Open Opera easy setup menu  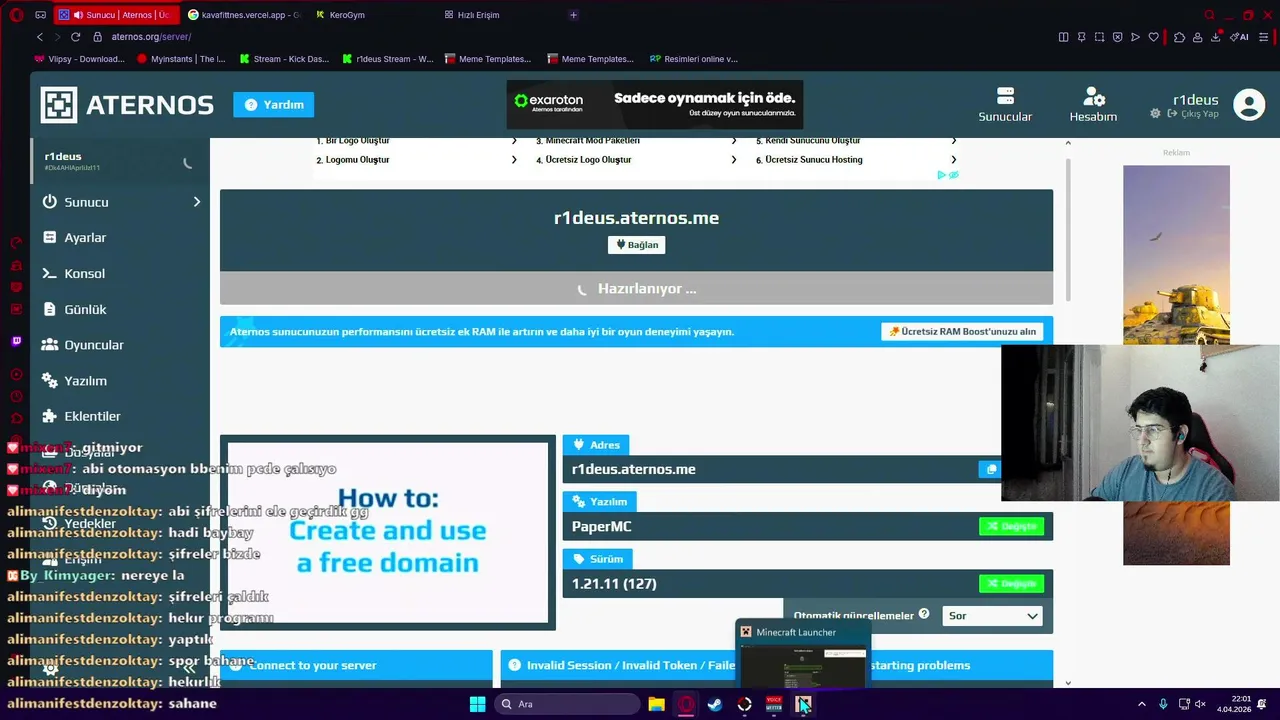point(1265,37)
